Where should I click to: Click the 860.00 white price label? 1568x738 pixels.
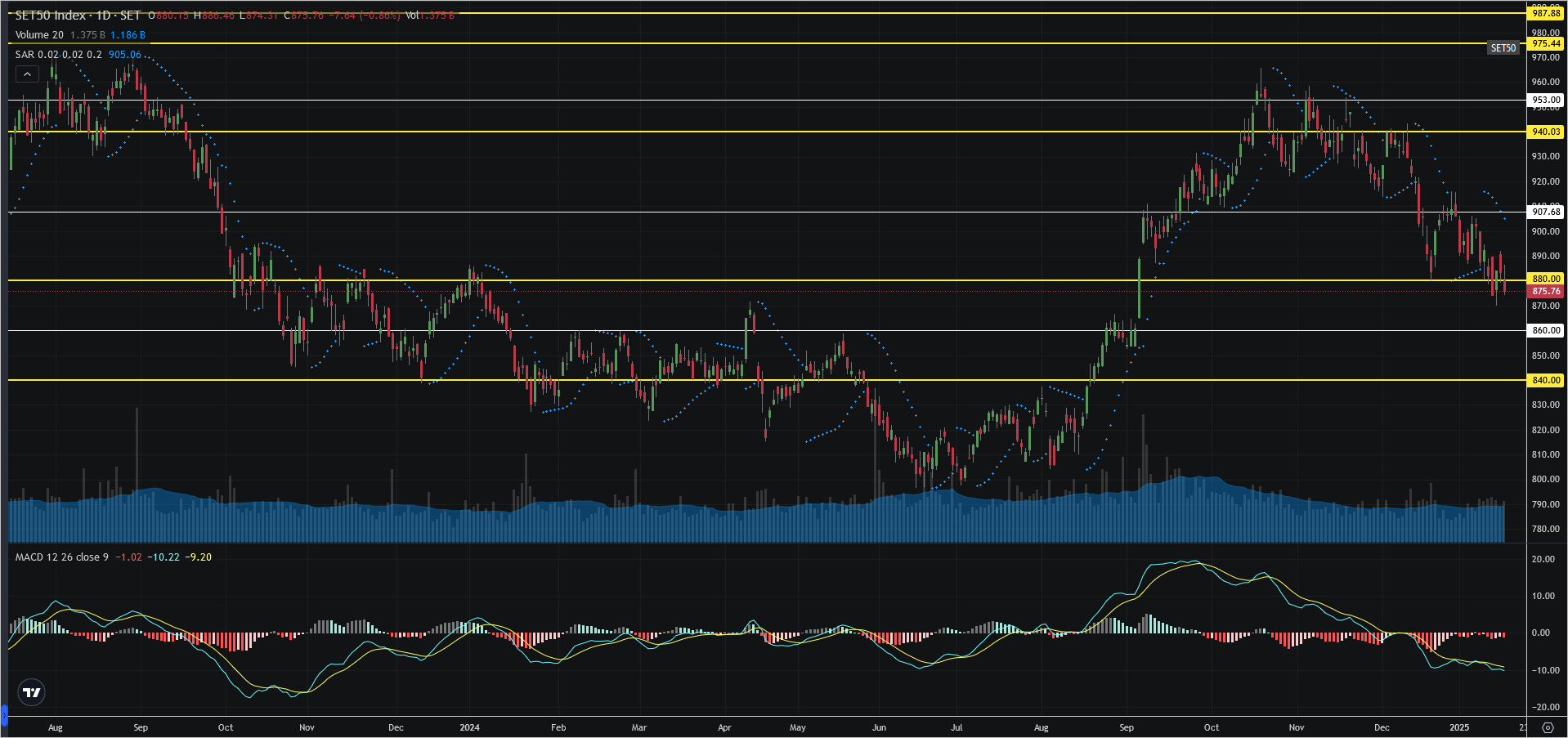tap(1546, 330)
